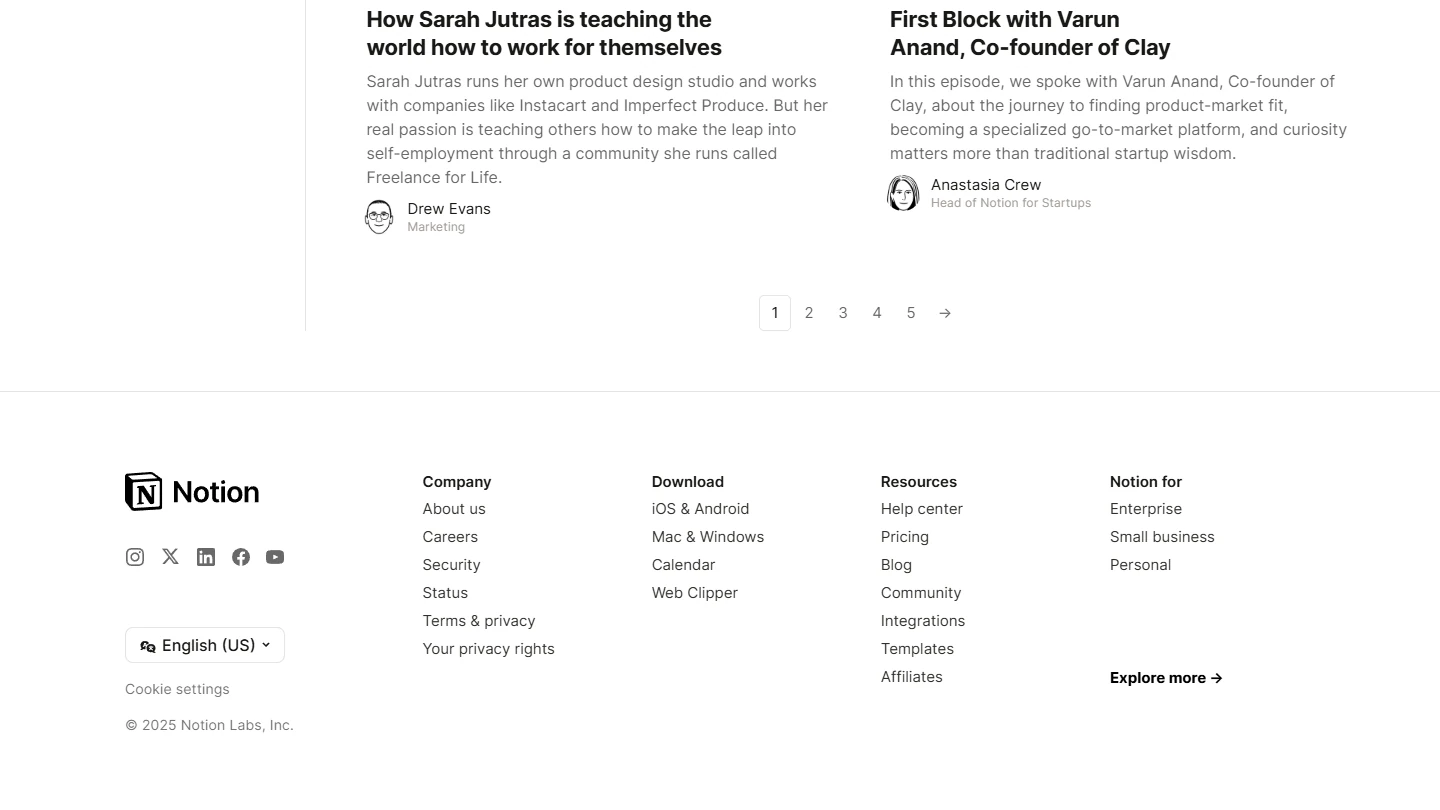This screenshot has height=810, width=1440.
Task: Select page 3 in pagination
Action: [843, 313]
